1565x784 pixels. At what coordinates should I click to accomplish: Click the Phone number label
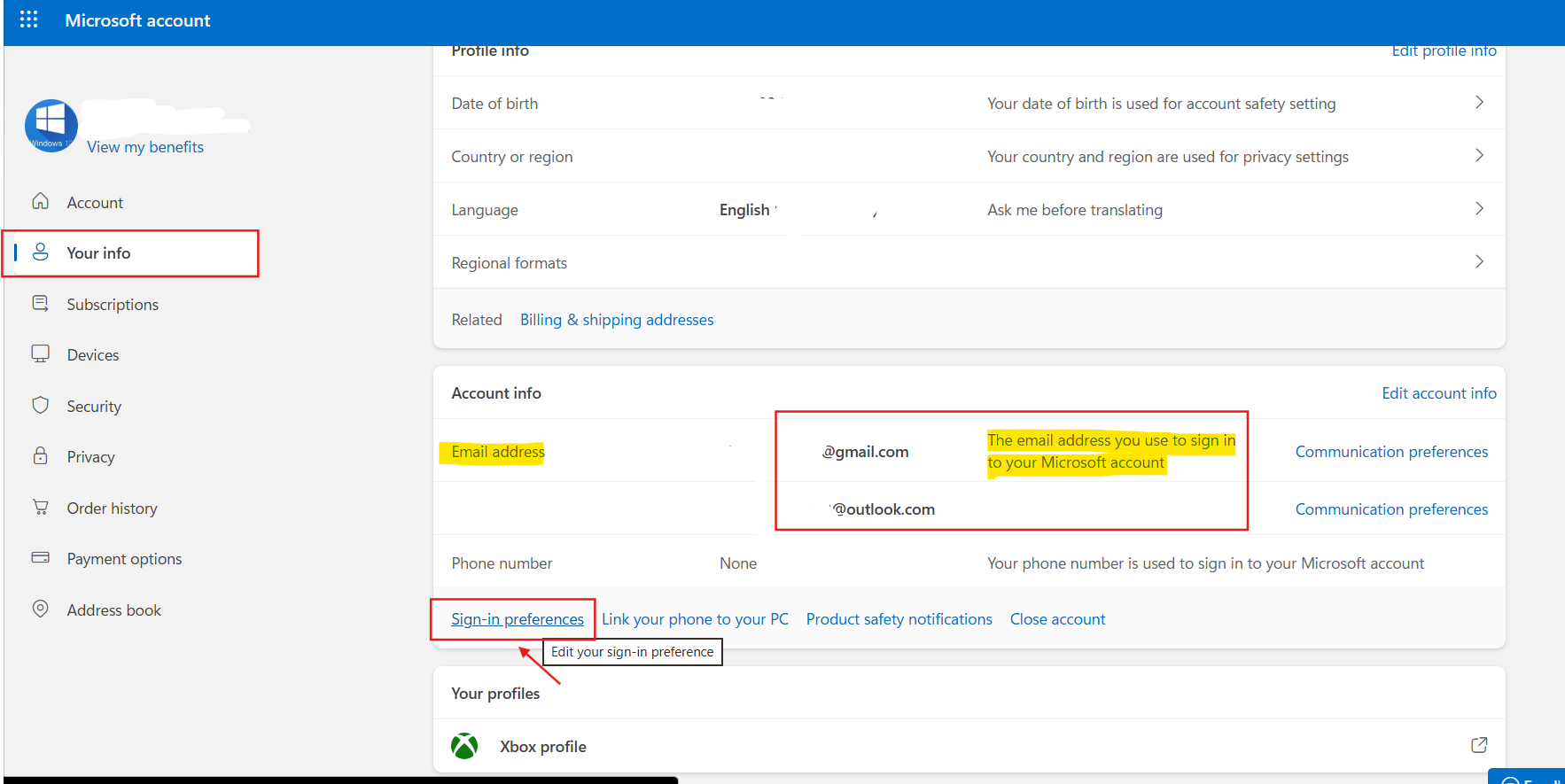(x=502, y=563)
